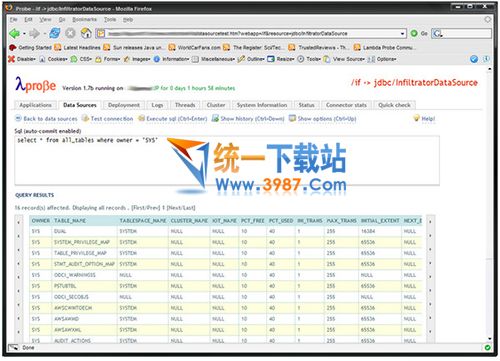
Task: Click Execute sql (Ctrl+Enter) link
Action: coord(177,119)
